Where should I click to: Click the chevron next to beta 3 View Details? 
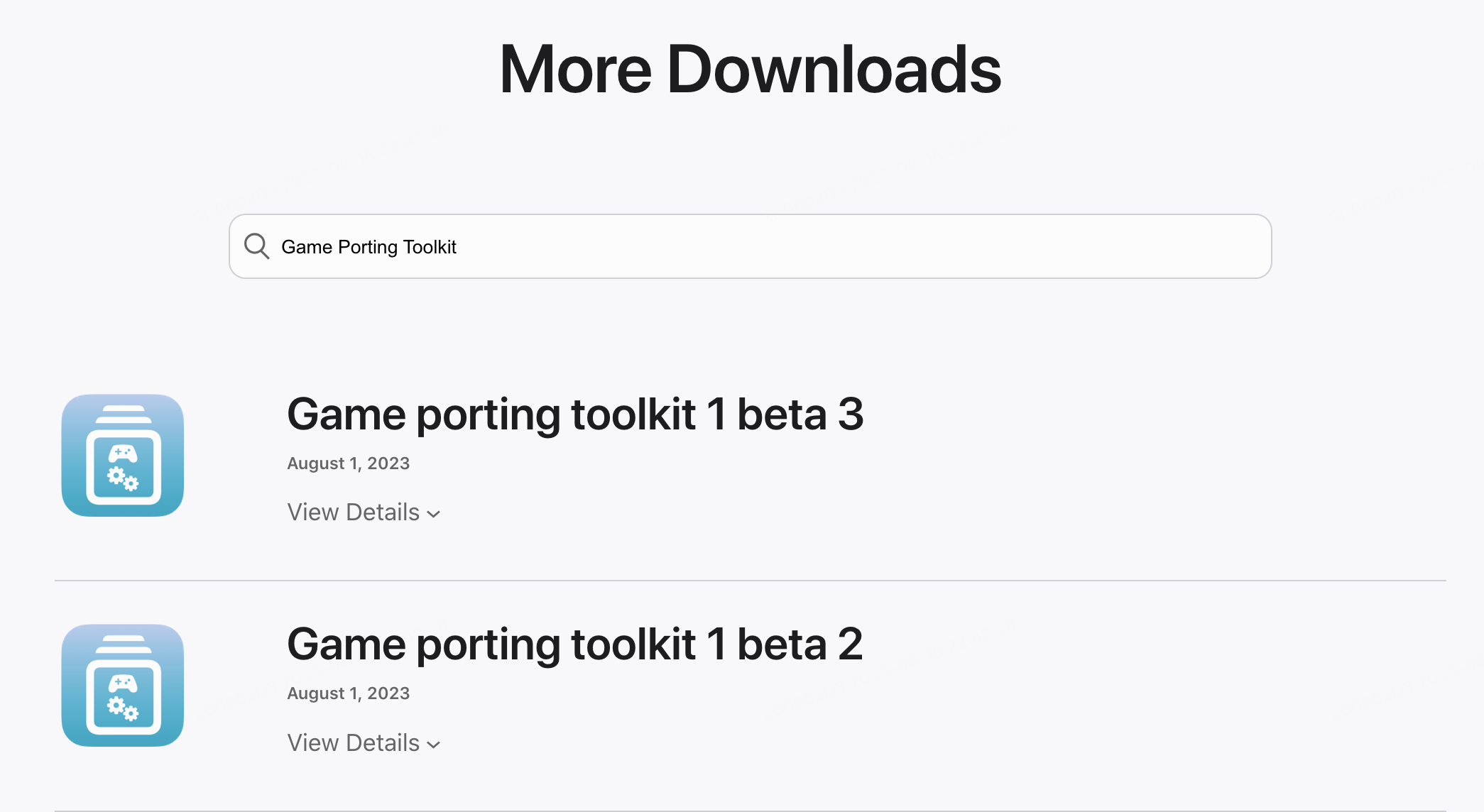point(434,513)
